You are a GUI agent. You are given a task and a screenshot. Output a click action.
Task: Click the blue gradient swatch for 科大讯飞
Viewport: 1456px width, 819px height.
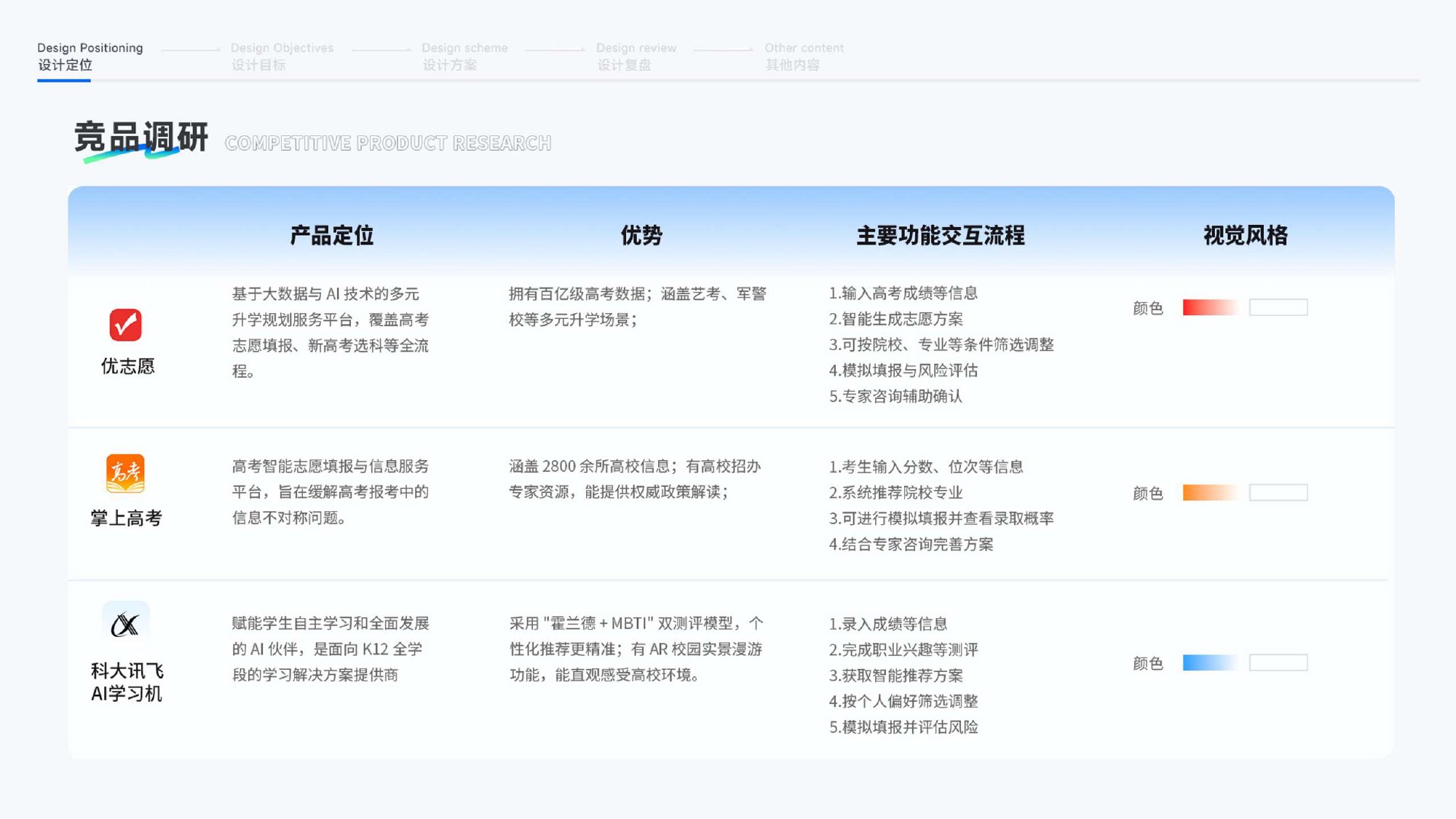pyautogui.click(x=1210, y=662)
